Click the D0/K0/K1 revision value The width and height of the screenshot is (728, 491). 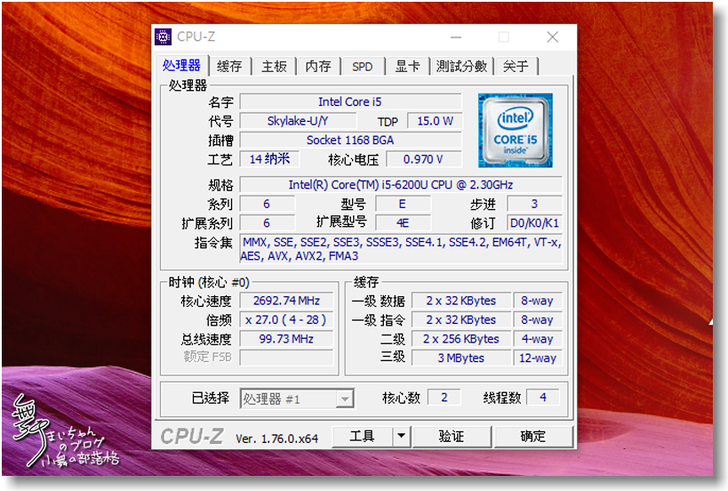(534, 223)
